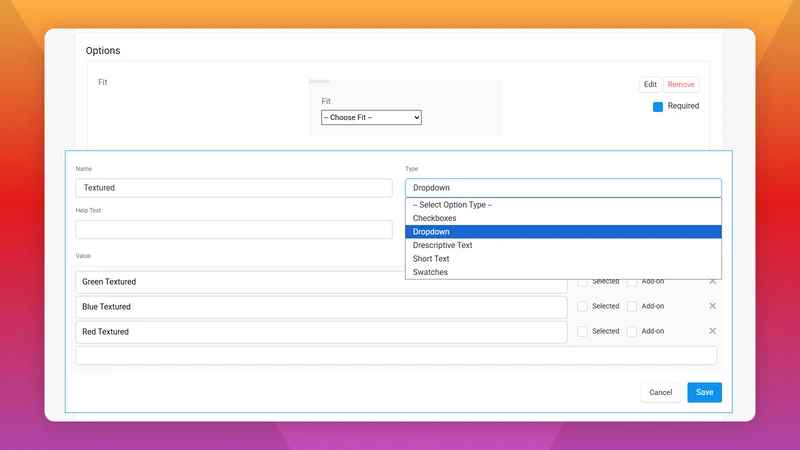This screenshot has height=450, width=800.
Task: Enable Add-on for Blue Textured
Action: pyautogui.click(x=632, y=306)
